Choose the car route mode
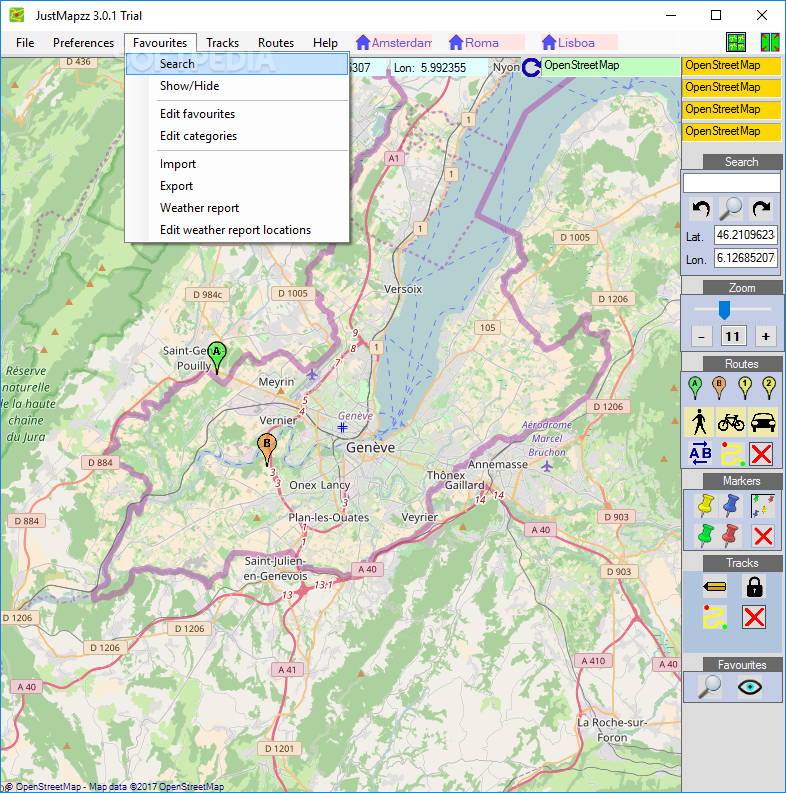Screen dimensions: 786x793 pos(763,422)
